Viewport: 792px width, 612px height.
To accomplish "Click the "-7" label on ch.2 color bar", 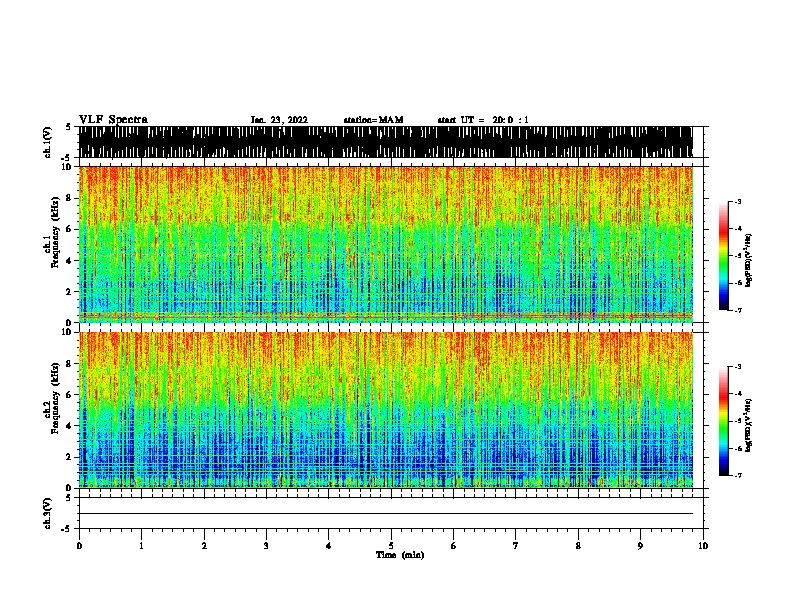I will [x=737, y=475].
